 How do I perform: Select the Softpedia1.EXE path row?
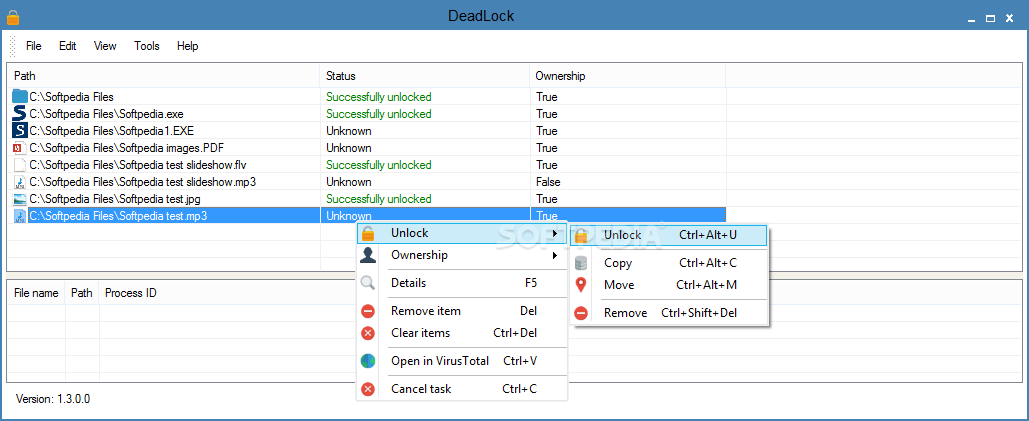click(x=112, y=131)
